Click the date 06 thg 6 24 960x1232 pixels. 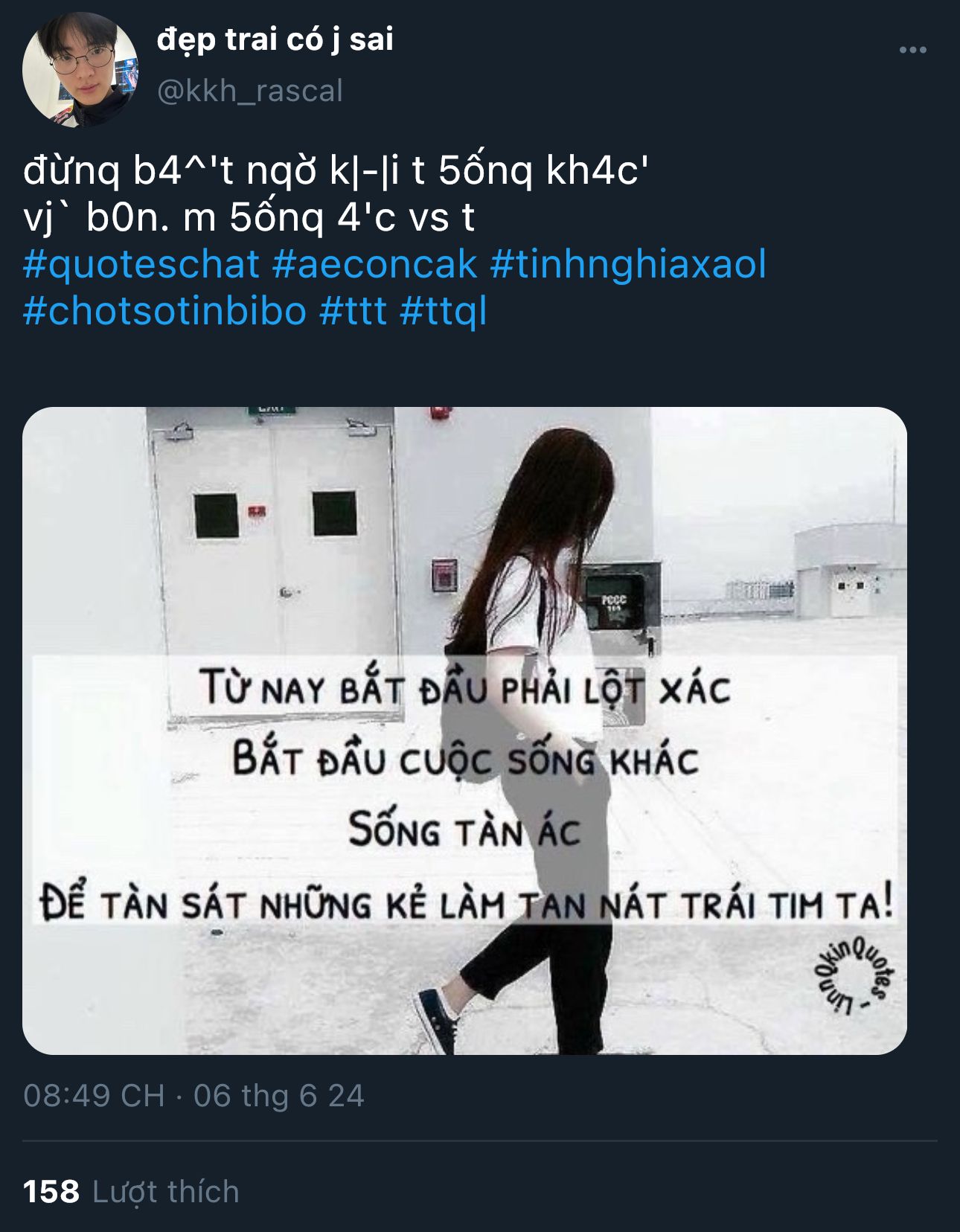pos(279,1096)
